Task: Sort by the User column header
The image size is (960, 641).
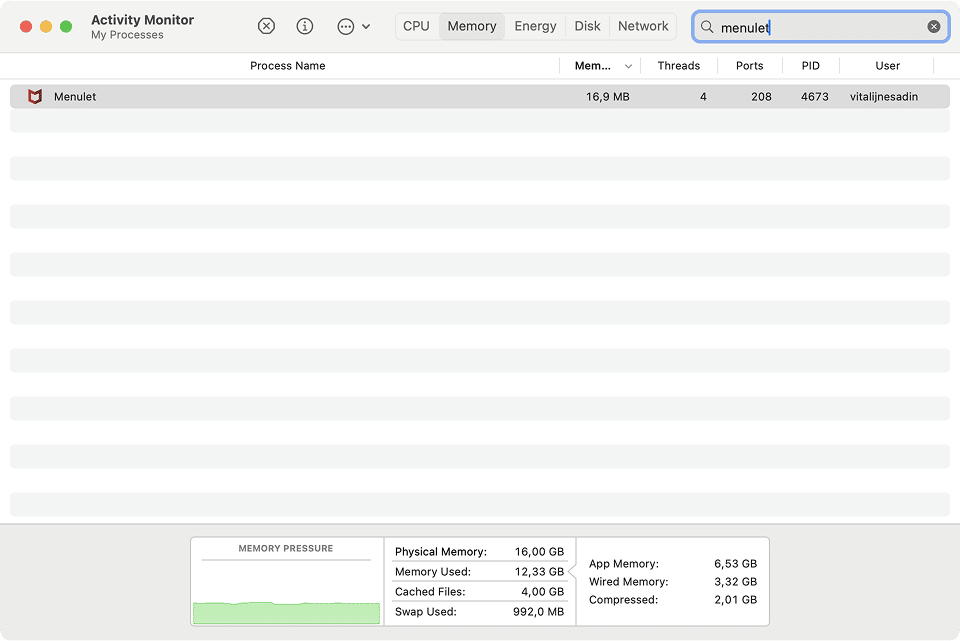Action: pyautogui.click(x=888, y=66)
